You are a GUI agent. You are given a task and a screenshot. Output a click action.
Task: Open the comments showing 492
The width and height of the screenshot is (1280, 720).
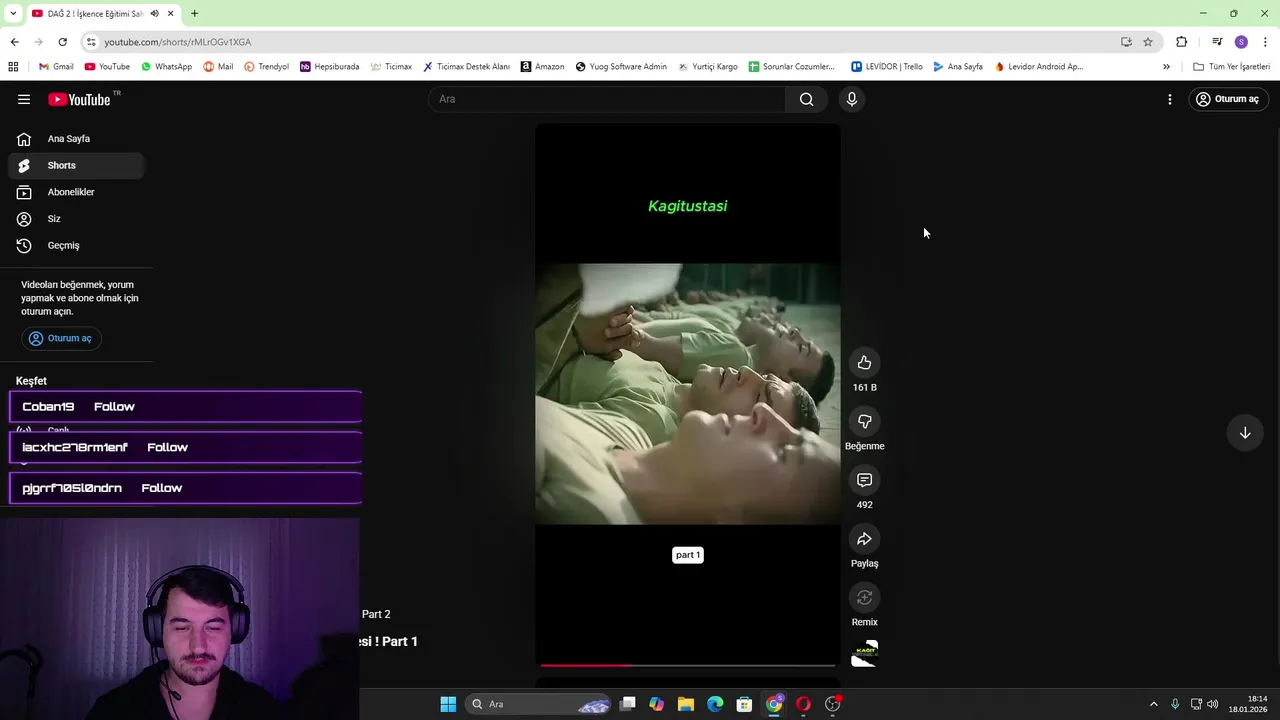864,480
